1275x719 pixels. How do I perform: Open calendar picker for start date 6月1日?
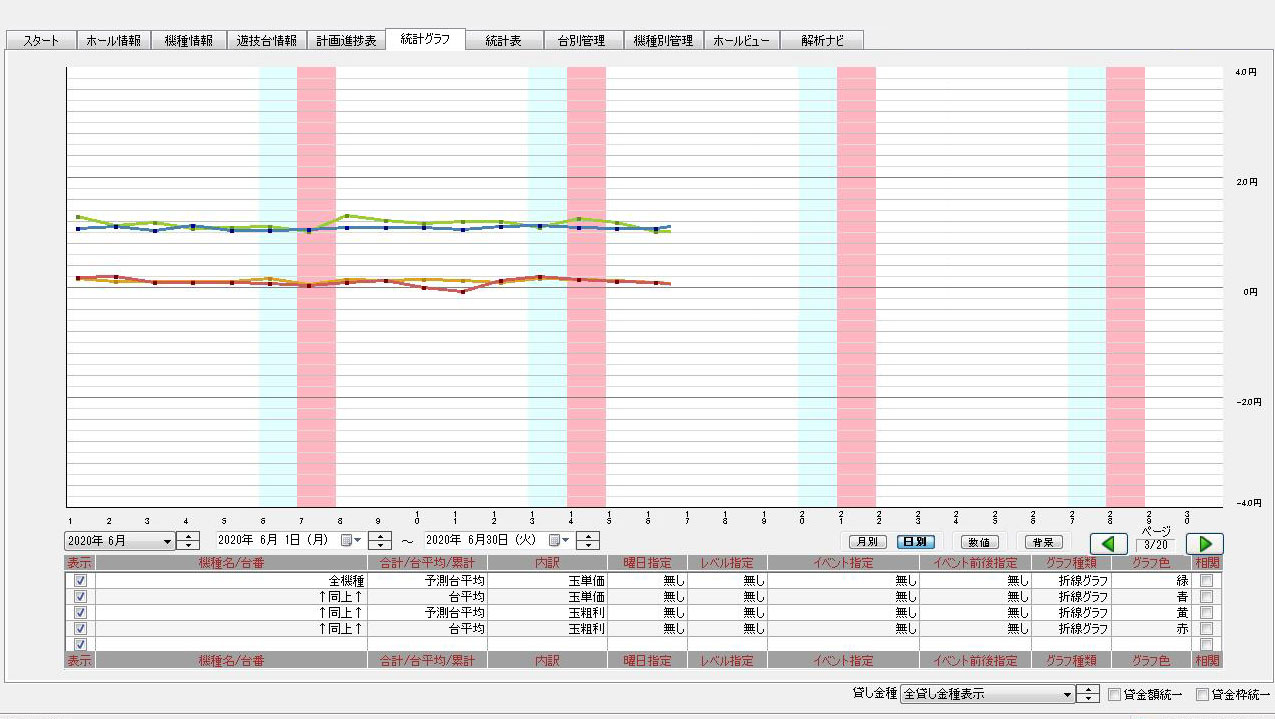351,541
